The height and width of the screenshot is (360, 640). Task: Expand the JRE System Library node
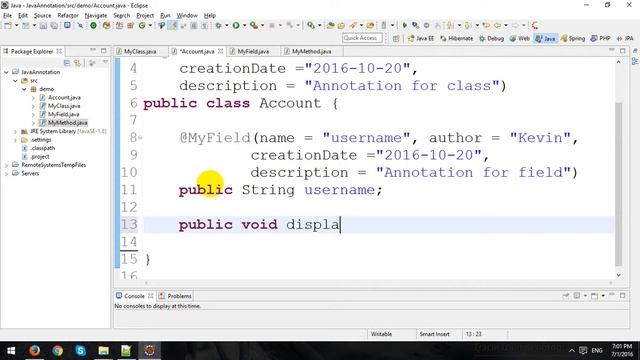pyautogui.click(x=15, y=131)
